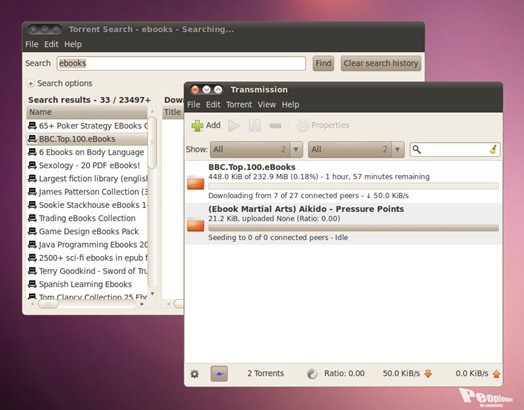Open Edit menu in Torrent Search window
This screenshot has width=524, height=410.
coord(51,44)
